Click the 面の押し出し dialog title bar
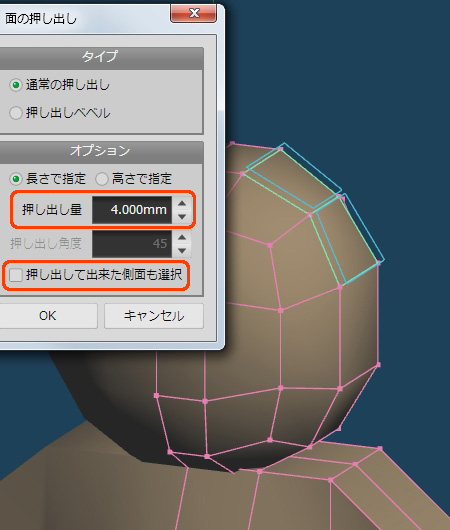This screenshot has height=530, width=450. click(85, 18)
